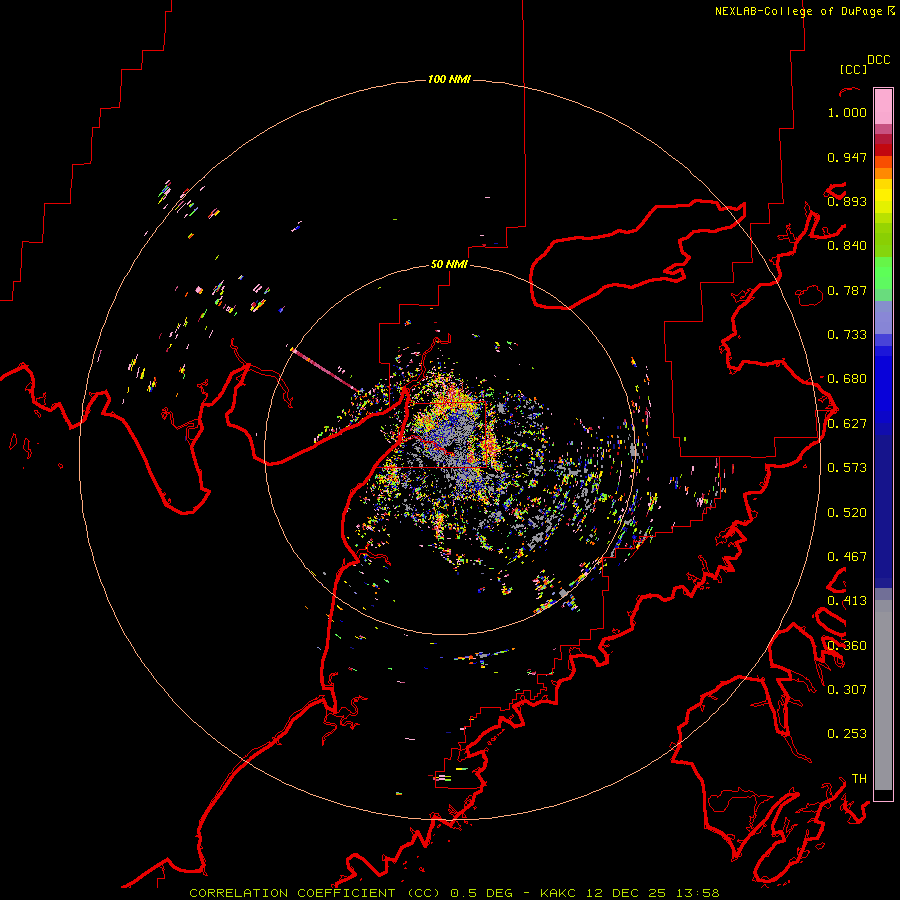Image resolution: width=900 pixels, height=900 pixels.
Task: Click the 0.893 legend value
Action: coord(847,201)
